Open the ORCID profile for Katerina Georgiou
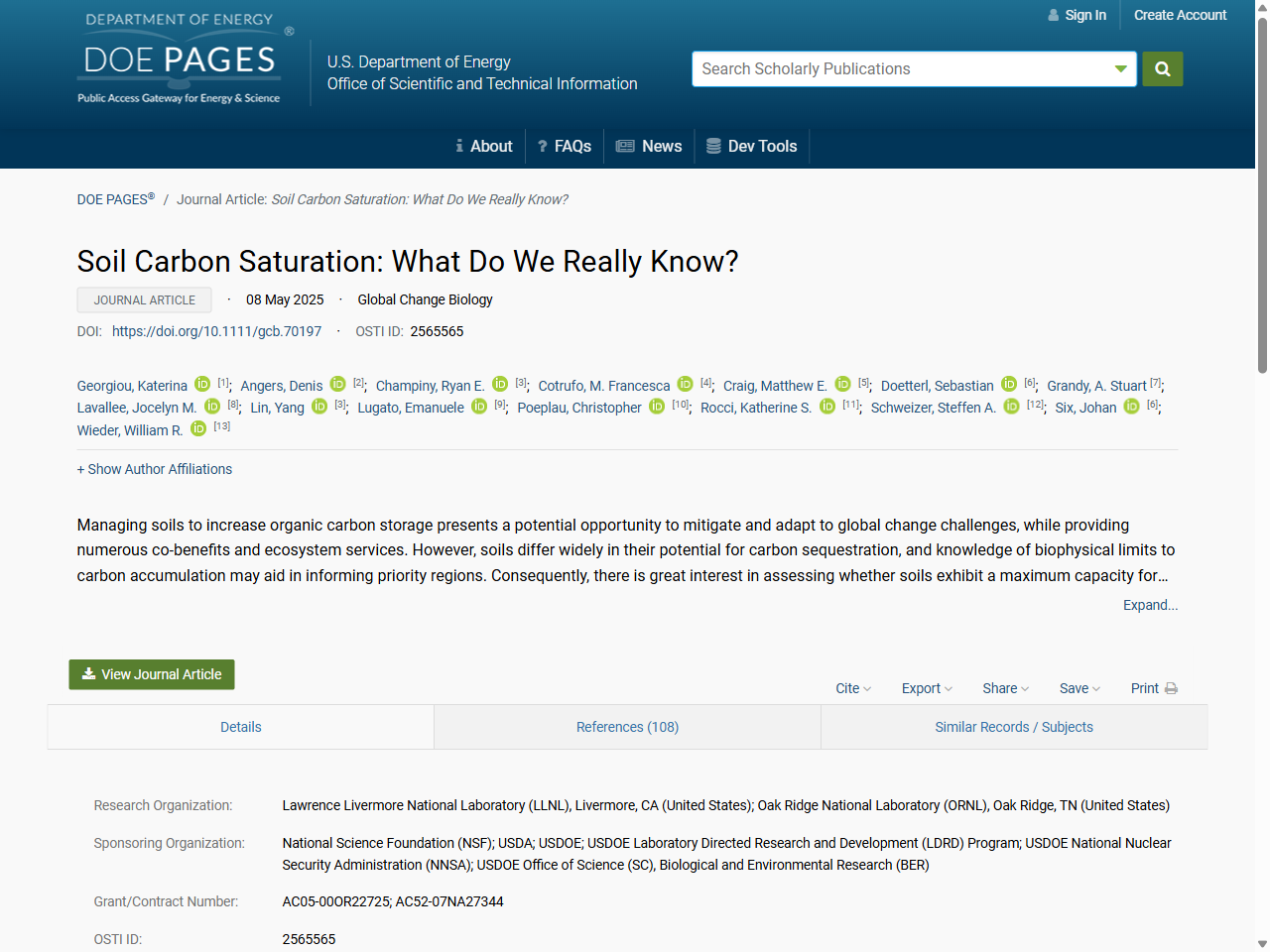Image resolution: width=1270 pixels, height=952 pixels. pyautogui.click(x=202, y=385)
